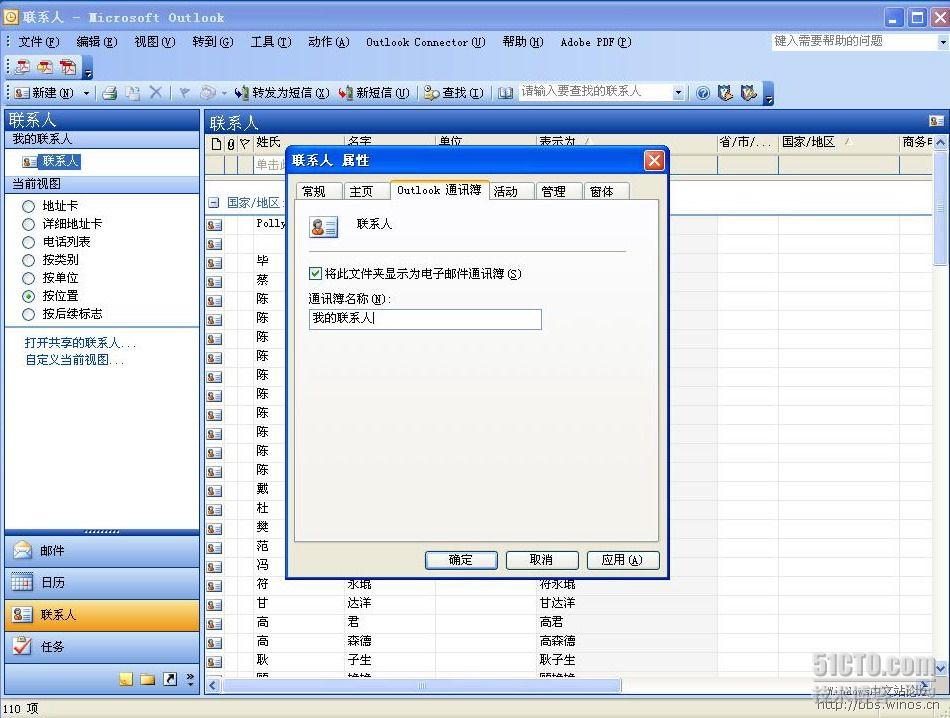Screen dimensions: 950x718
Task: Click the 通讯簿名称 text field
Action: tap(425, 319)
